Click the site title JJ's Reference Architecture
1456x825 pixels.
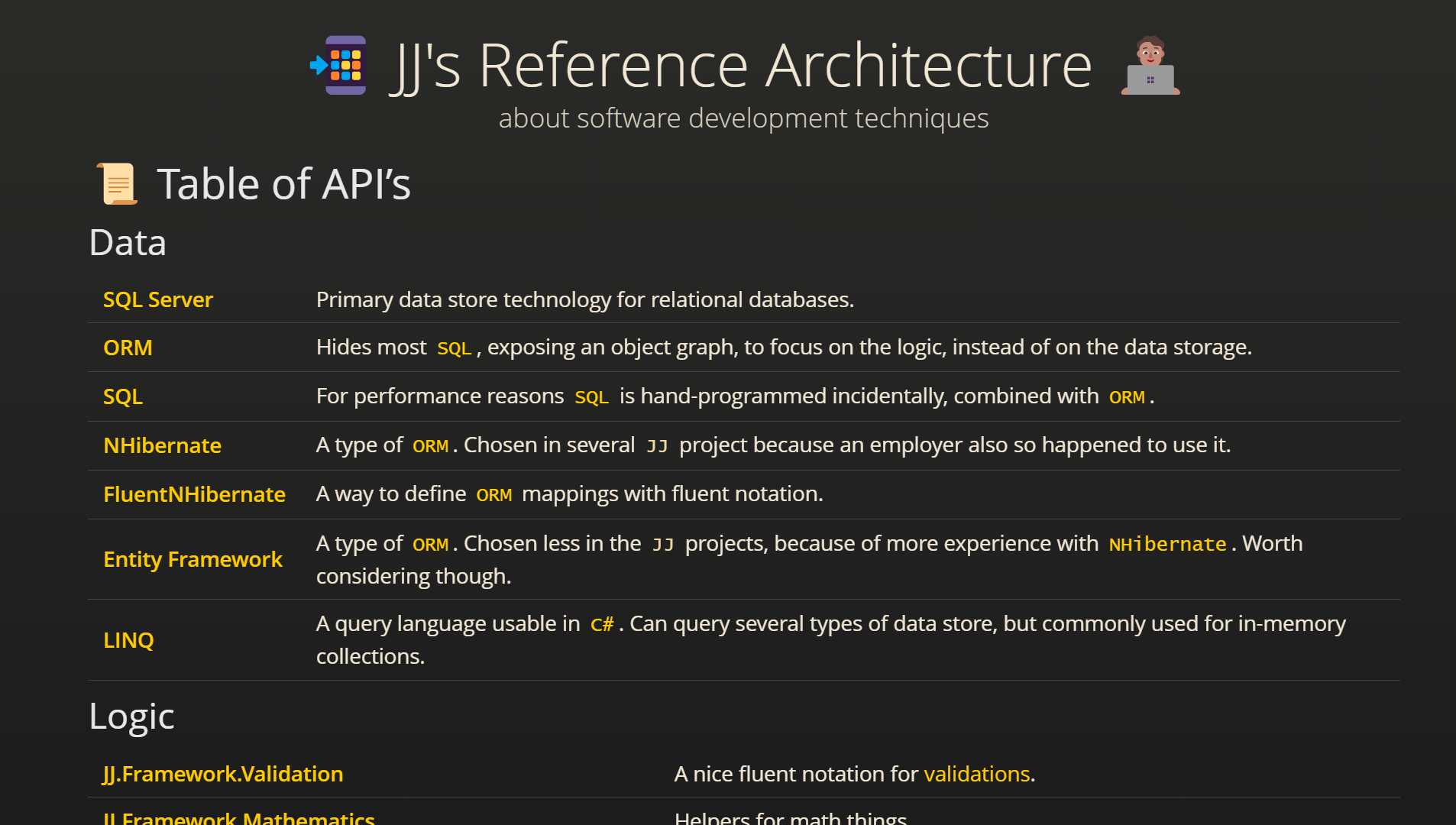[741, 65]
